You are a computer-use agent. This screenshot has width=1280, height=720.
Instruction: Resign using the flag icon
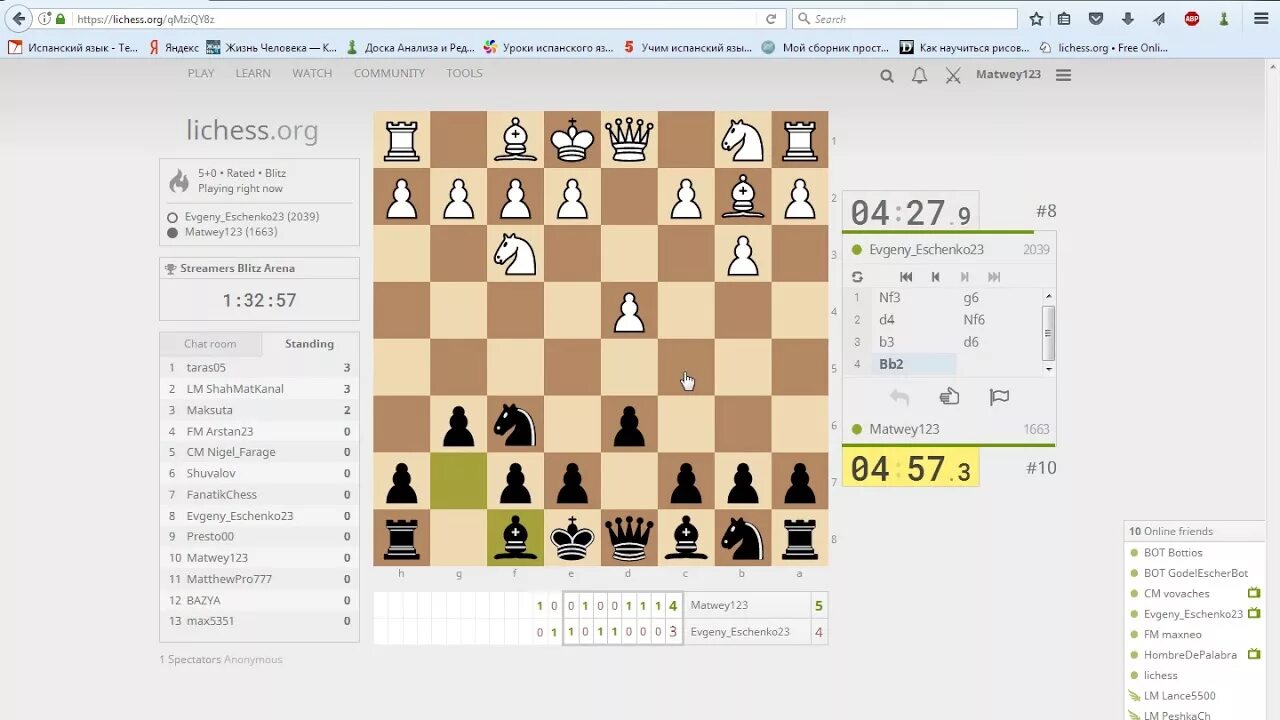click(999, 397)
